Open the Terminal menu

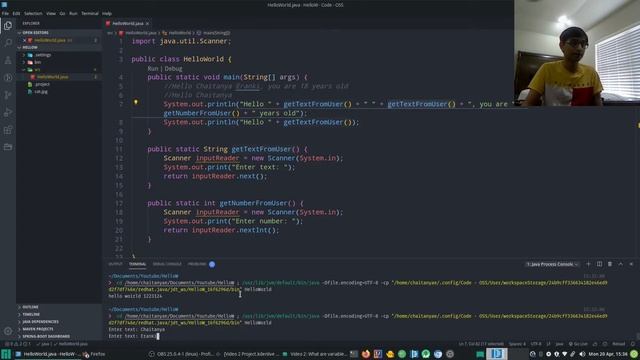90,13
